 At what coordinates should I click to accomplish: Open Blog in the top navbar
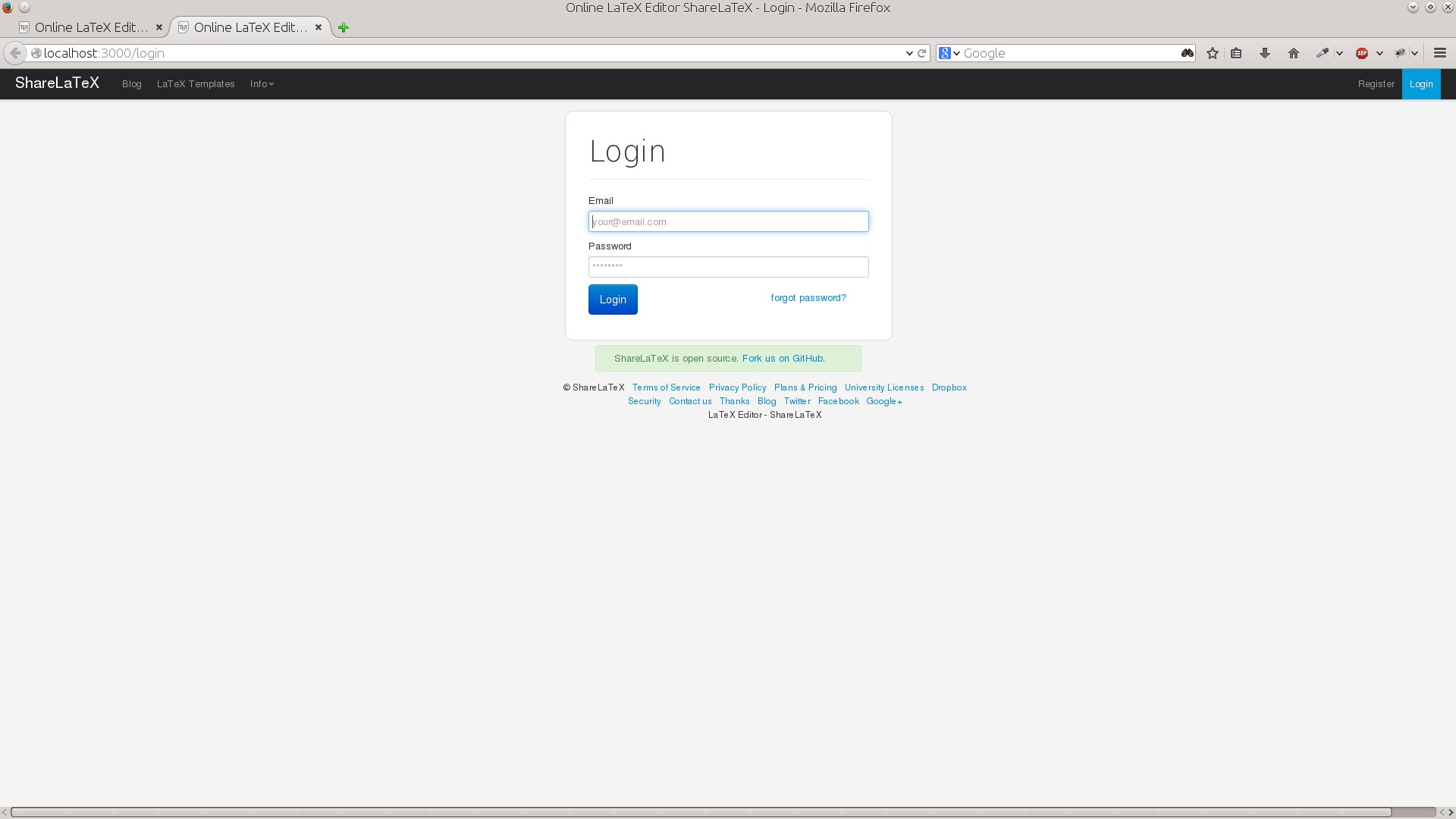click(132, 84)
